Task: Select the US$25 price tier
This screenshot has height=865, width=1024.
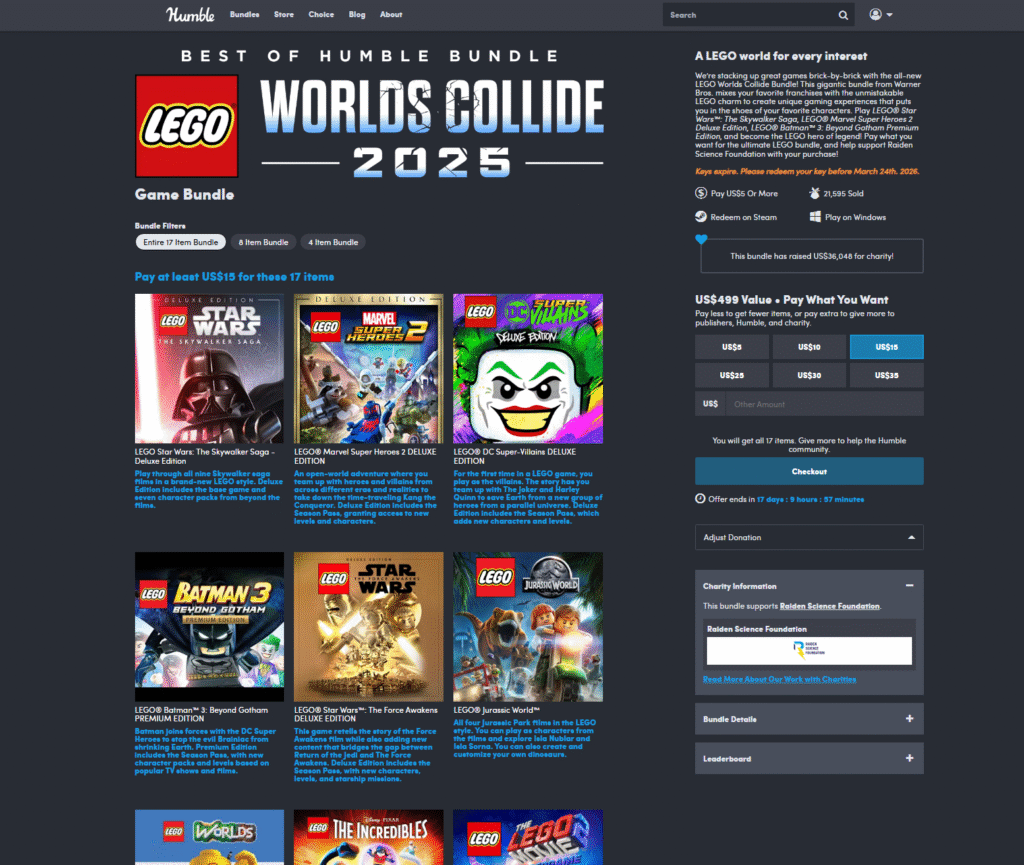Action: coord(731,375)
